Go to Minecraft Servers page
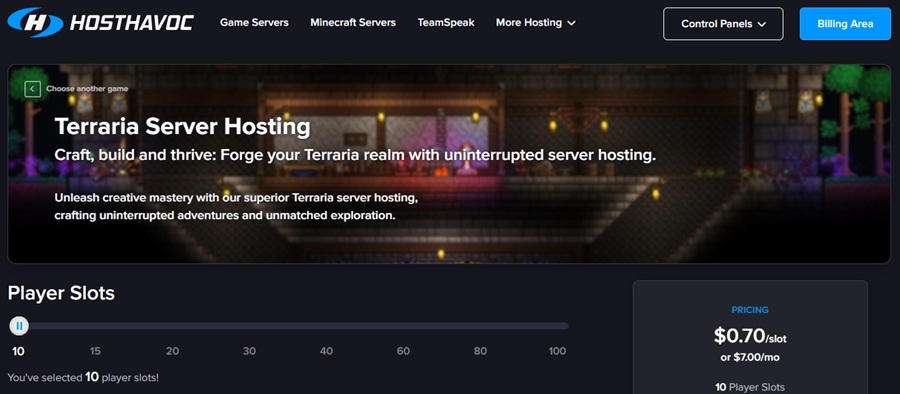Image resolution: width=900 pixels, height=394 pixels. [x=353, y=22]
